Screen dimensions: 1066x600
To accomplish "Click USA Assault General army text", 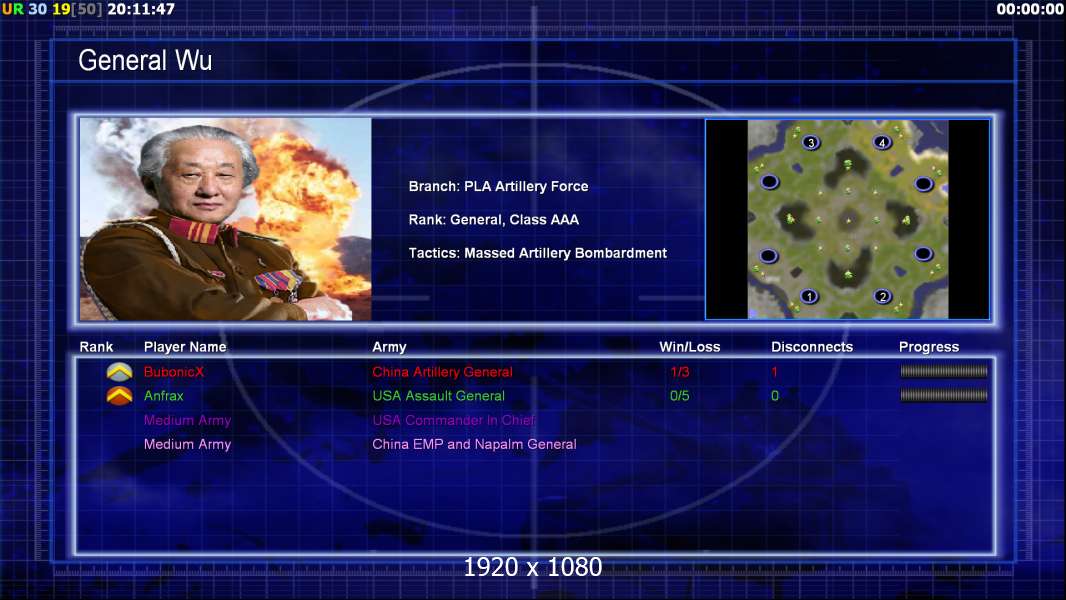I will point(439,395).
